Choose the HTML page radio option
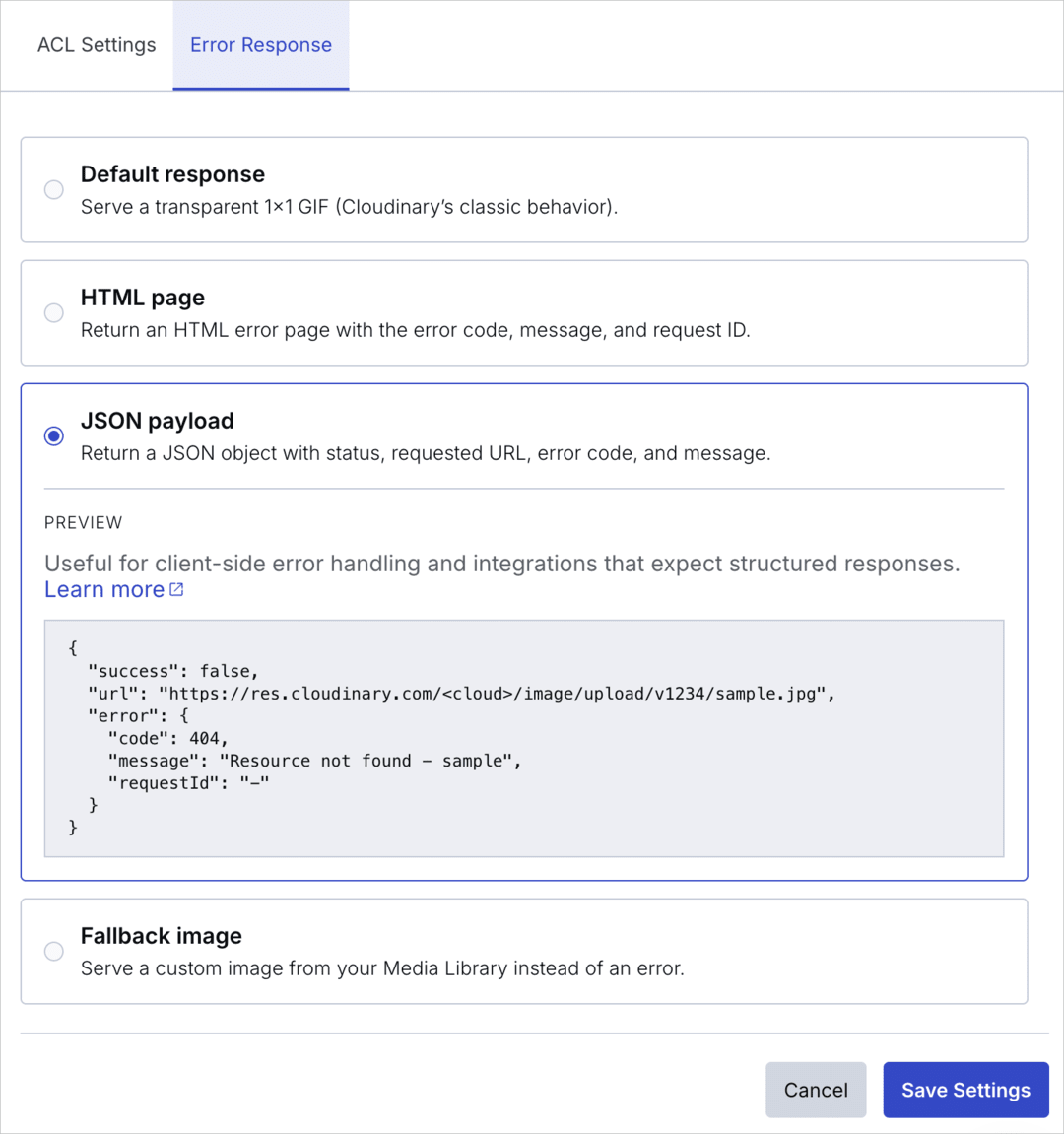The width and height of the screenshot is (1064, 1134). pos(53,313)
